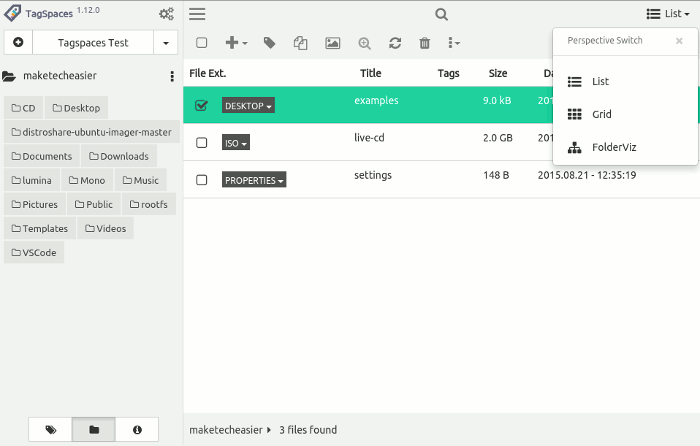Click the zoom-in magnifier toolbar icon
The width and height of the screenshot is (700, 446).
pyautogui.click(x=364, y=43)
